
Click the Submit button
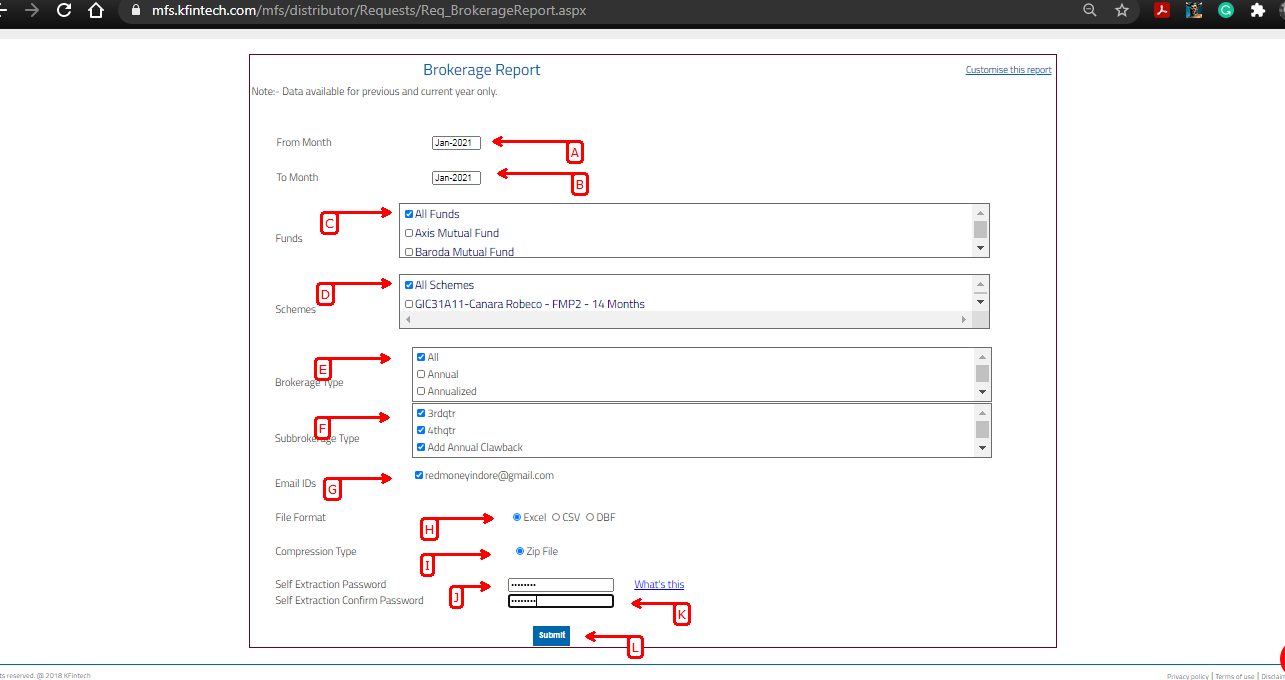(x=551, y=635)
